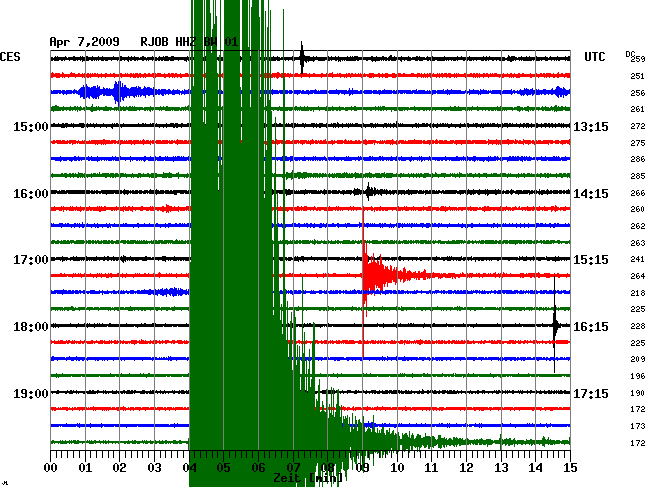This screenshot has width=650, height=494.
Task: Click DC offset value '190'
Action: point(638,393)
